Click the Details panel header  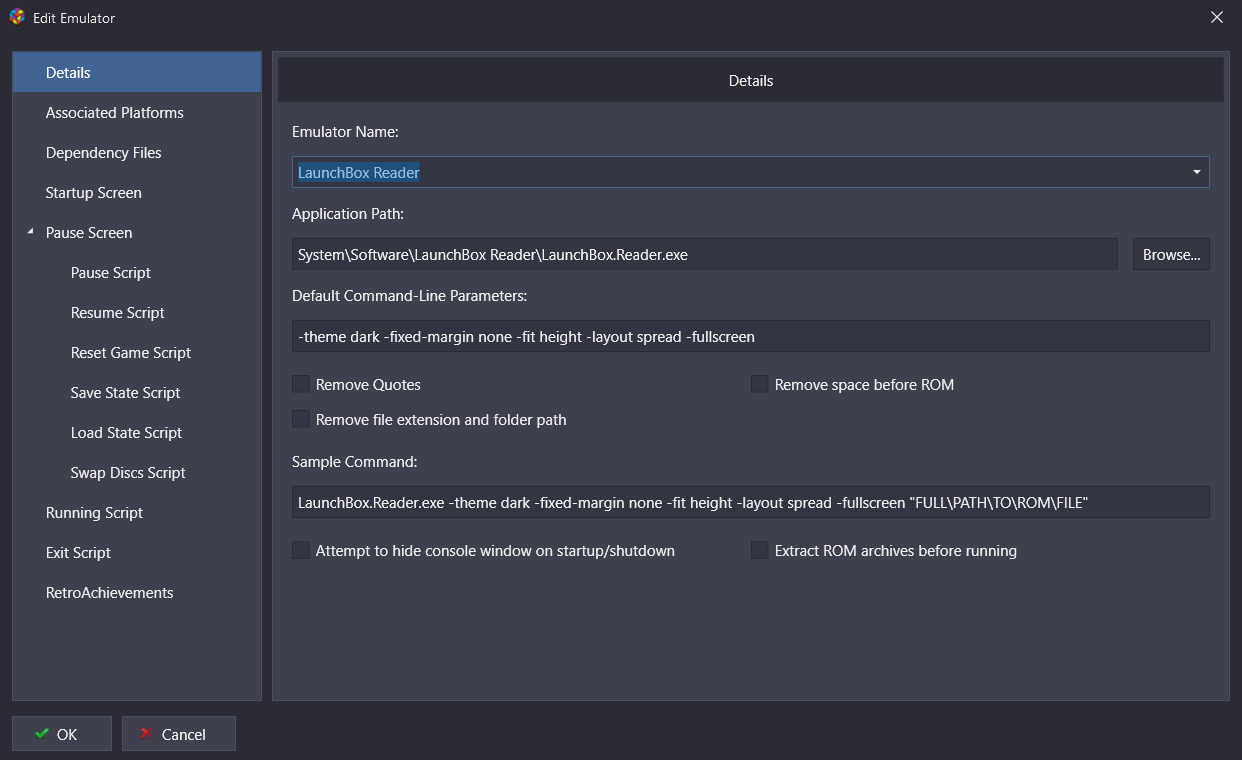point(751,80)
